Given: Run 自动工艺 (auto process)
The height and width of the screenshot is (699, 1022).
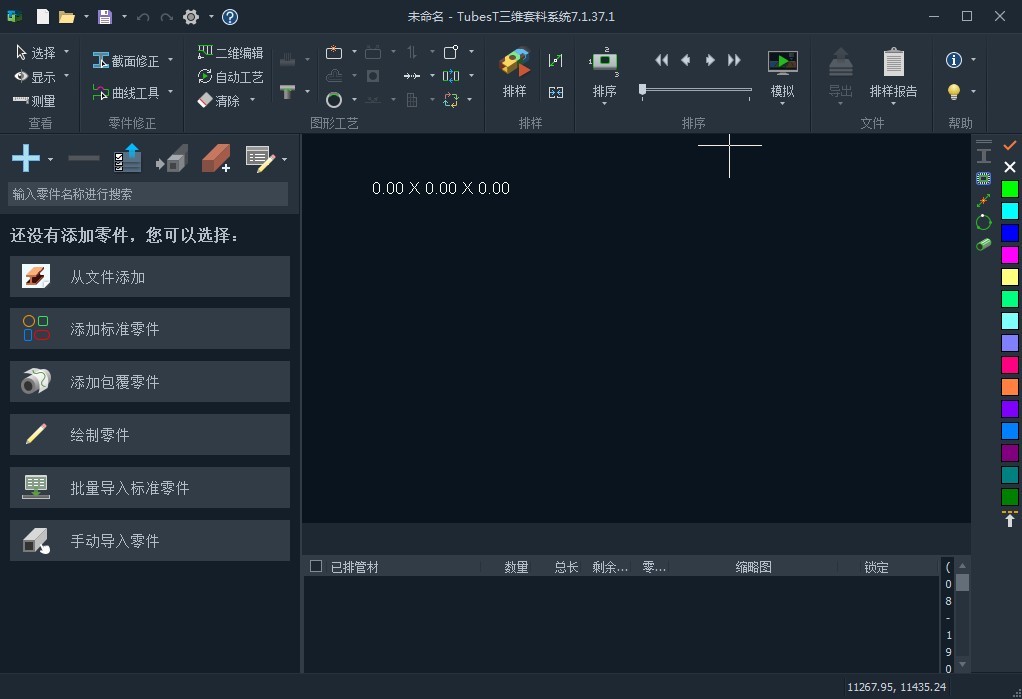Looking at the screenshot, I should (232, 76).
